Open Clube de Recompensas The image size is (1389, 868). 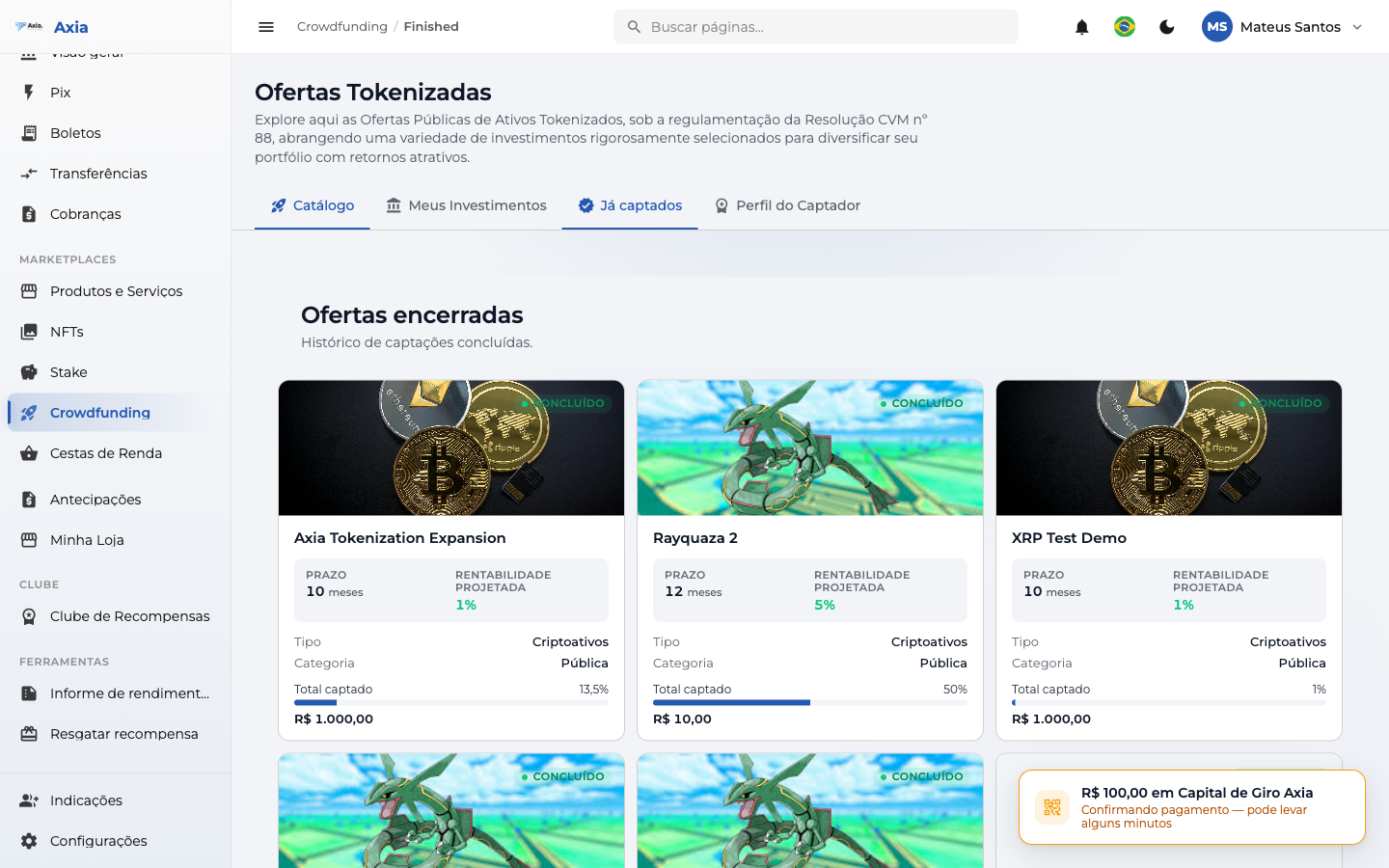tap(116, 616)
